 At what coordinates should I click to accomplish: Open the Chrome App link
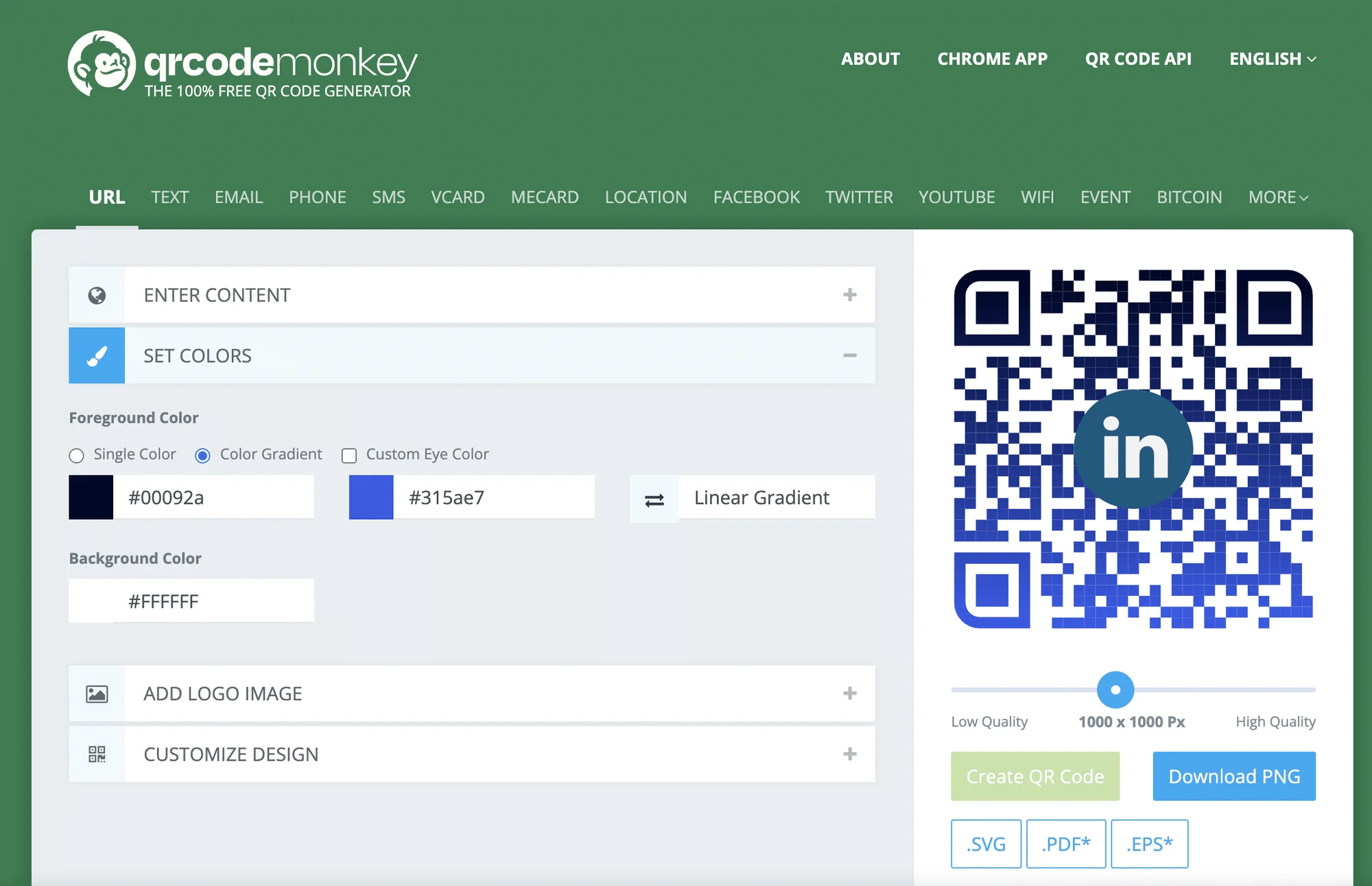point(993,59)
